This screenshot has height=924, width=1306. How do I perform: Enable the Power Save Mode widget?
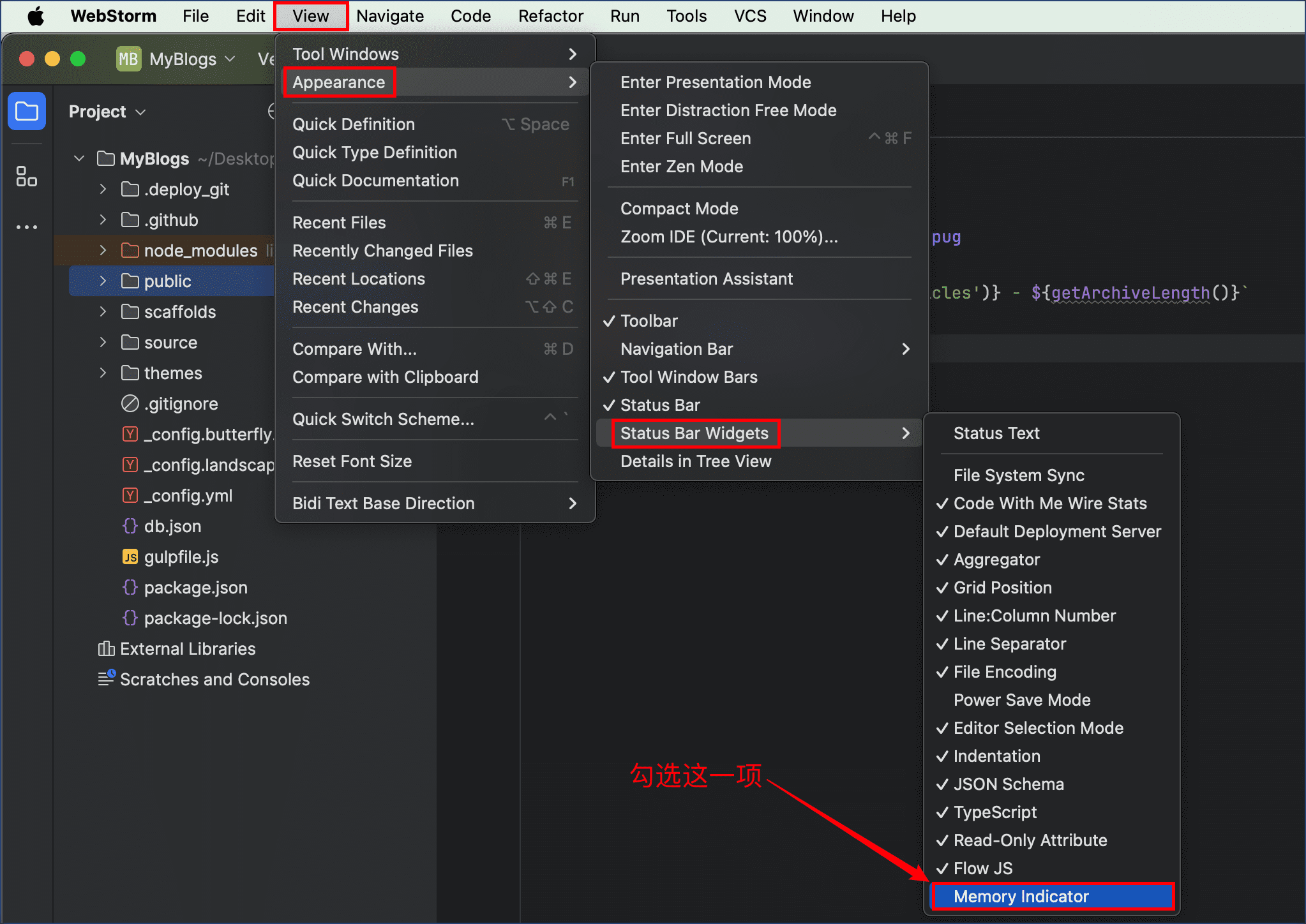[1052, 700]
